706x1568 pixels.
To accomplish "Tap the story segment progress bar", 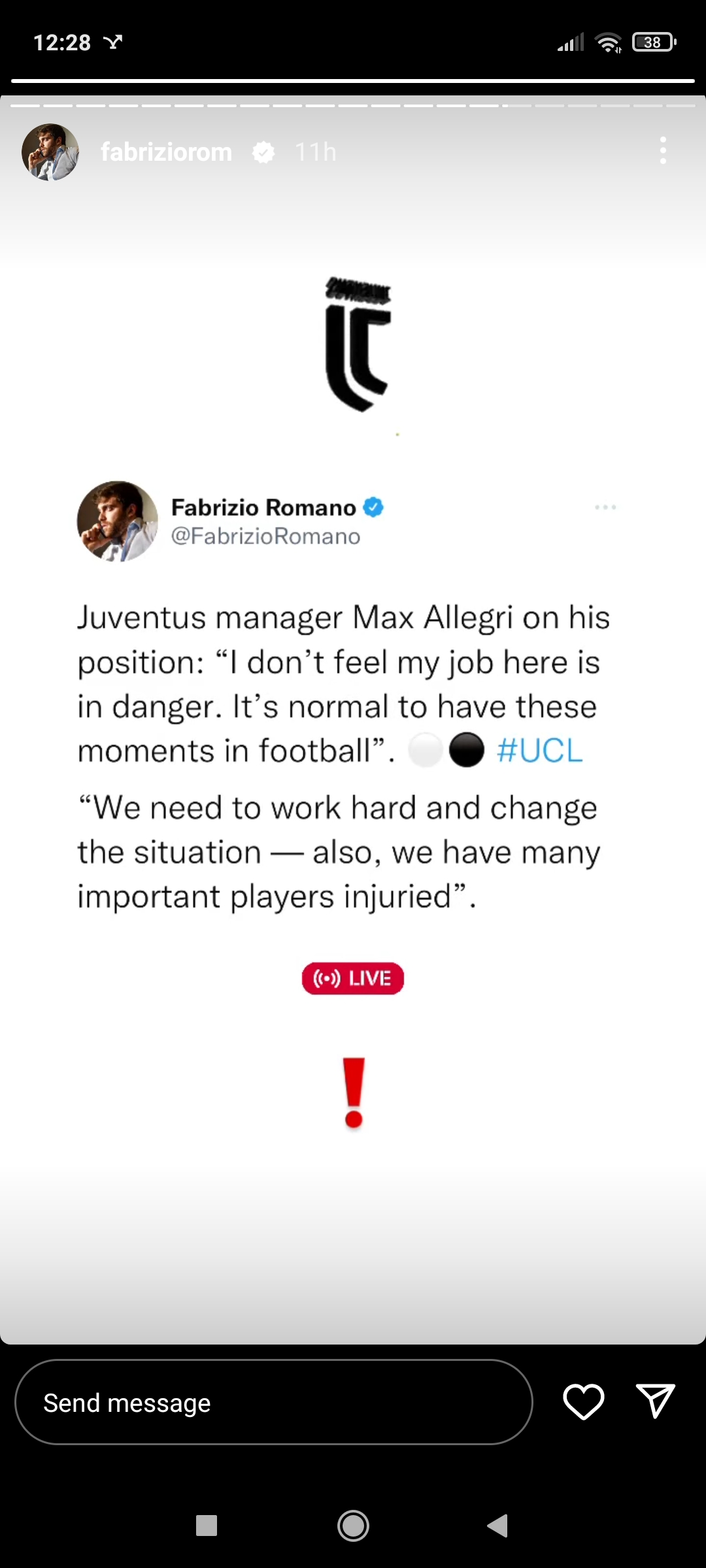I will tap(353, 105).
